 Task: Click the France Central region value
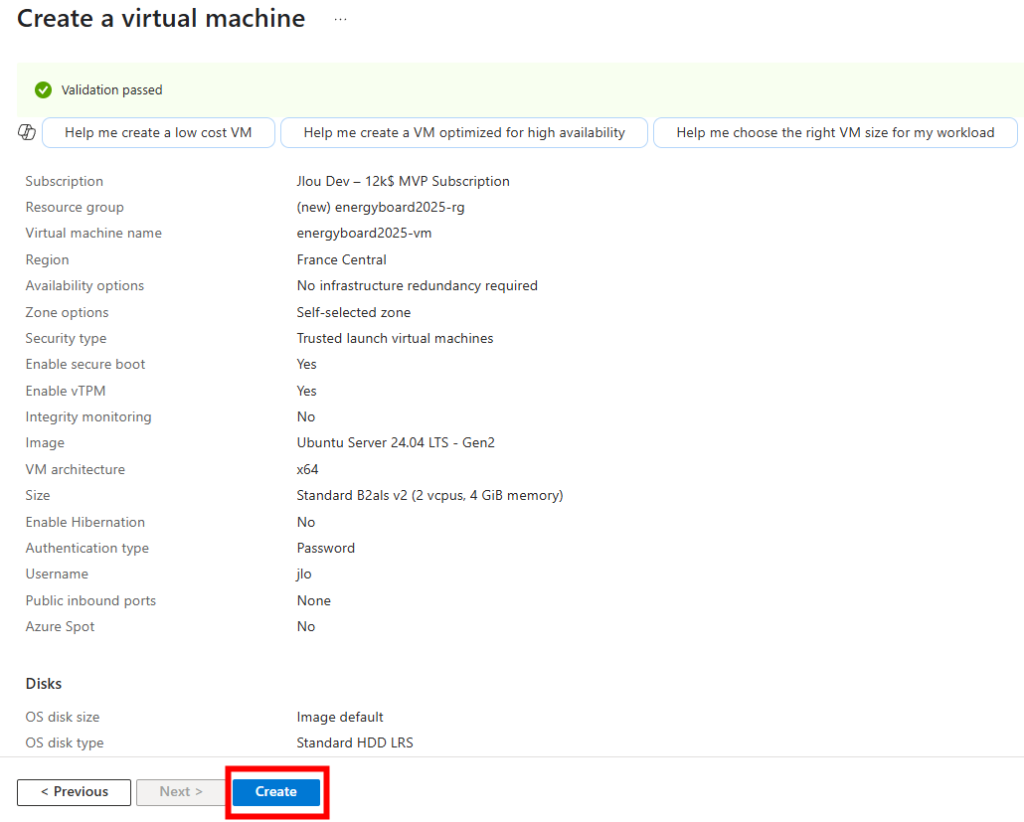342,260
